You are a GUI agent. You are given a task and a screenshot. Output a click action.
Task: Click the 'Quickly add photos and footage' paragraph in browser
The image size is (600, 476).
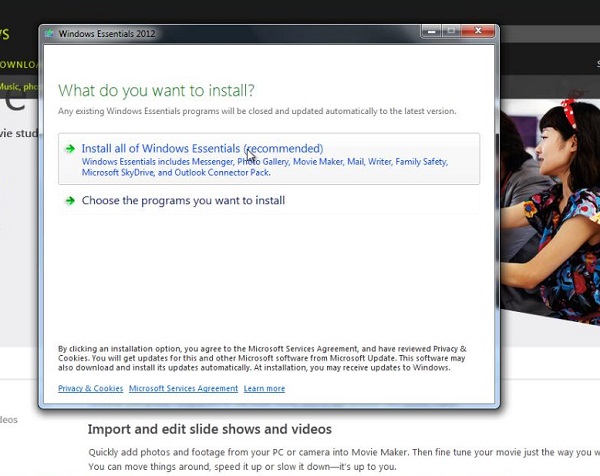click(344, 460)
